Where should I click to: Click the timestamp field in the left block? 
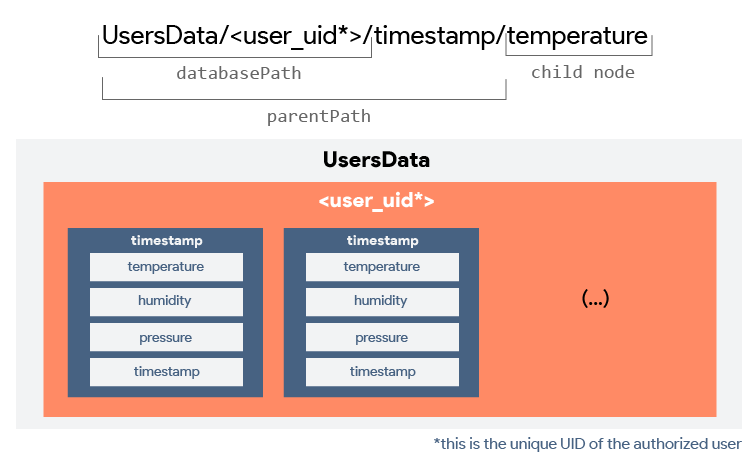point(166,372)
